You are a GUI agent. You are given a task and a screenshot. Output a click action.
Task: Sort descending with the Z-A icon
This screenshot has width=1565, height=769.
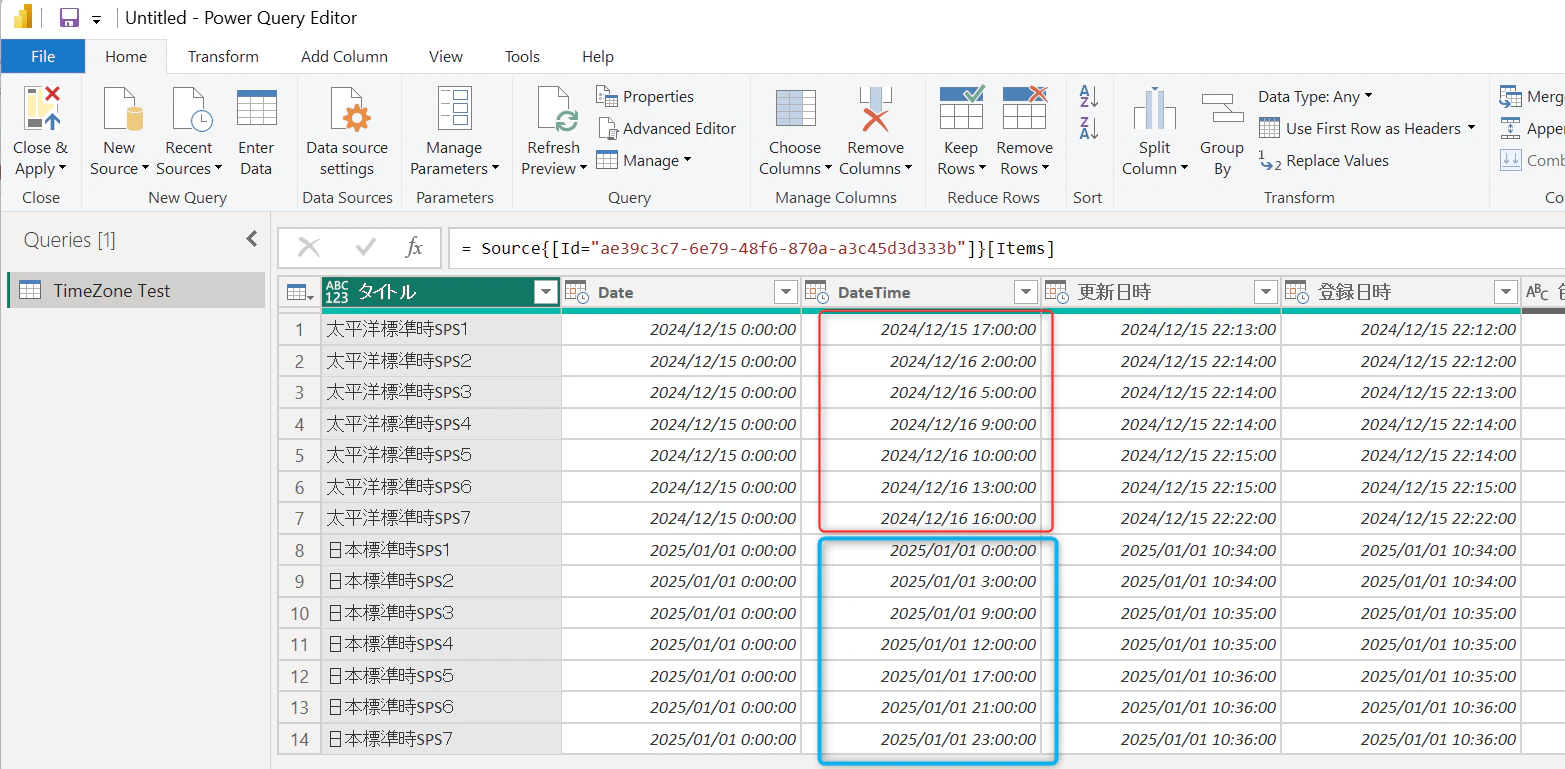tap(1089, 128)
